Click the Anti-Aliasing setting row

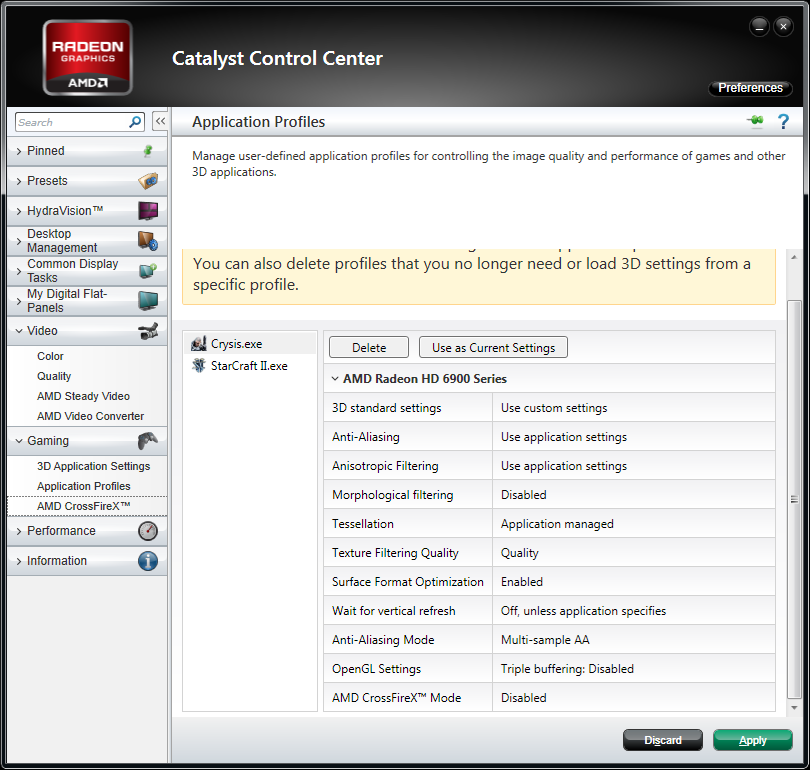(550, 437)
